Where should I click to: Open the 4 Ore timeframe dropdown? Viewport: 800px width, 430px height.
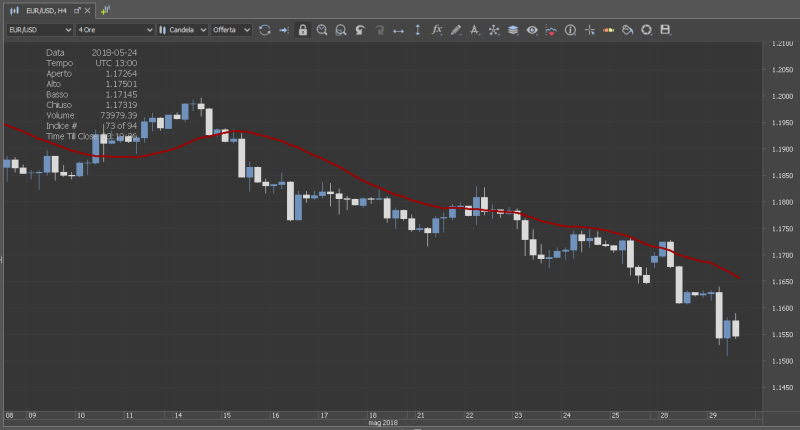pos(114,30)
